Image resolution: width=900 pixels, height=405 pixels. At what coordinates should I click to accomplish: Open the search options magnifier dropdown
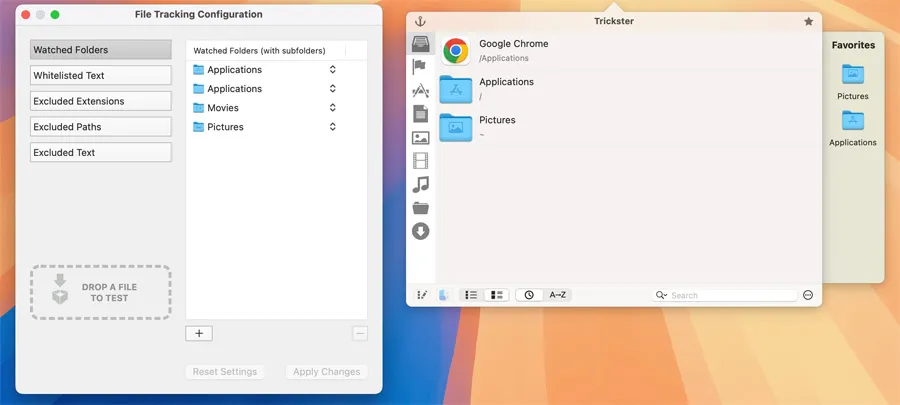pos(661,296)
